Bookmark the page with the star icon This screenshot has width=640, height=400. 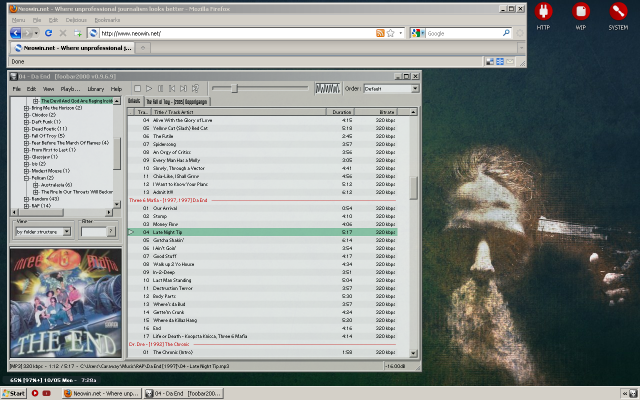(391, 33)
